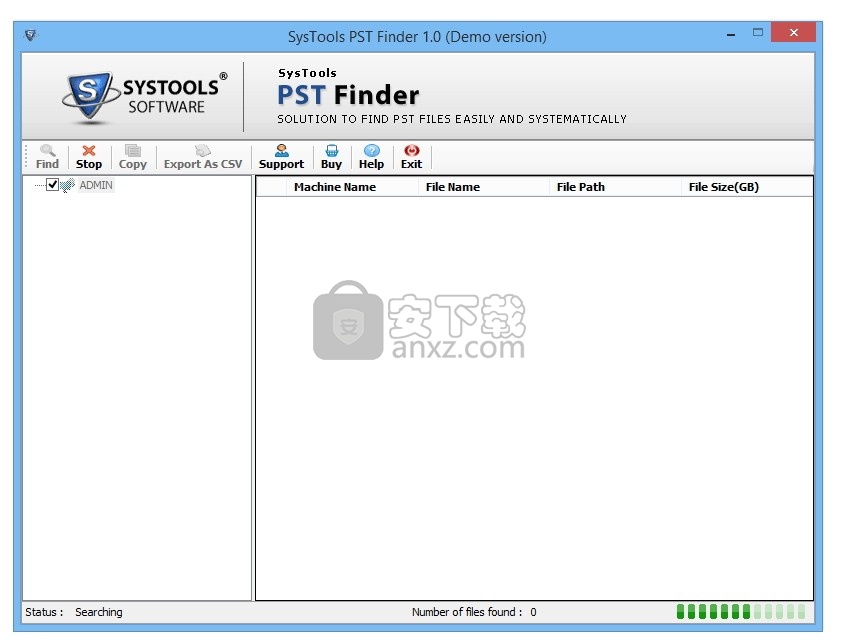Viewport: 842px width, 644px height.
Task: Stop the current PST search
Action: (89, 157)
